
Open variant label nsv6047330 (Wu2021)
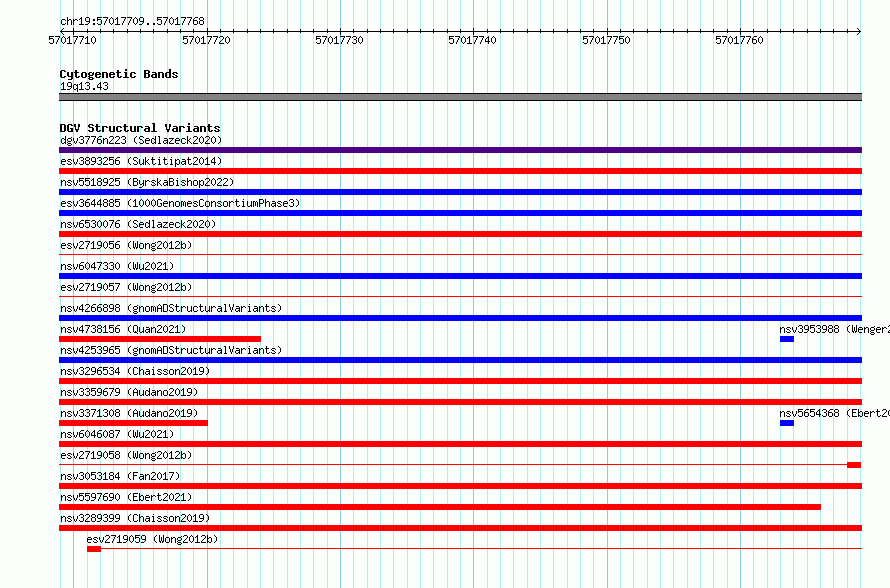click(x=117, y=266)
